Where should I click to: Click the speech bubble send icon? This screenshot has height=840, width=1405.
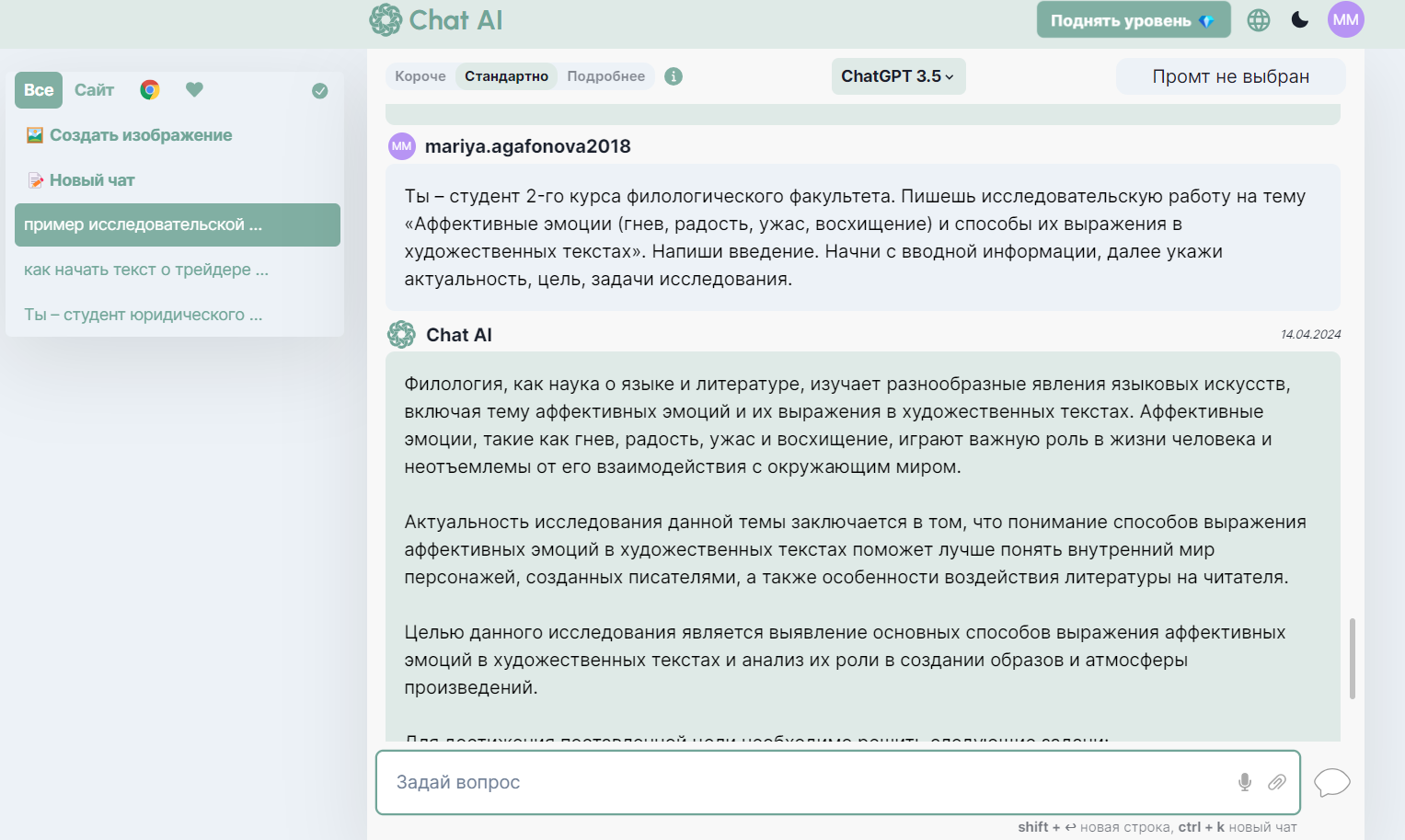click(1331, 782)
